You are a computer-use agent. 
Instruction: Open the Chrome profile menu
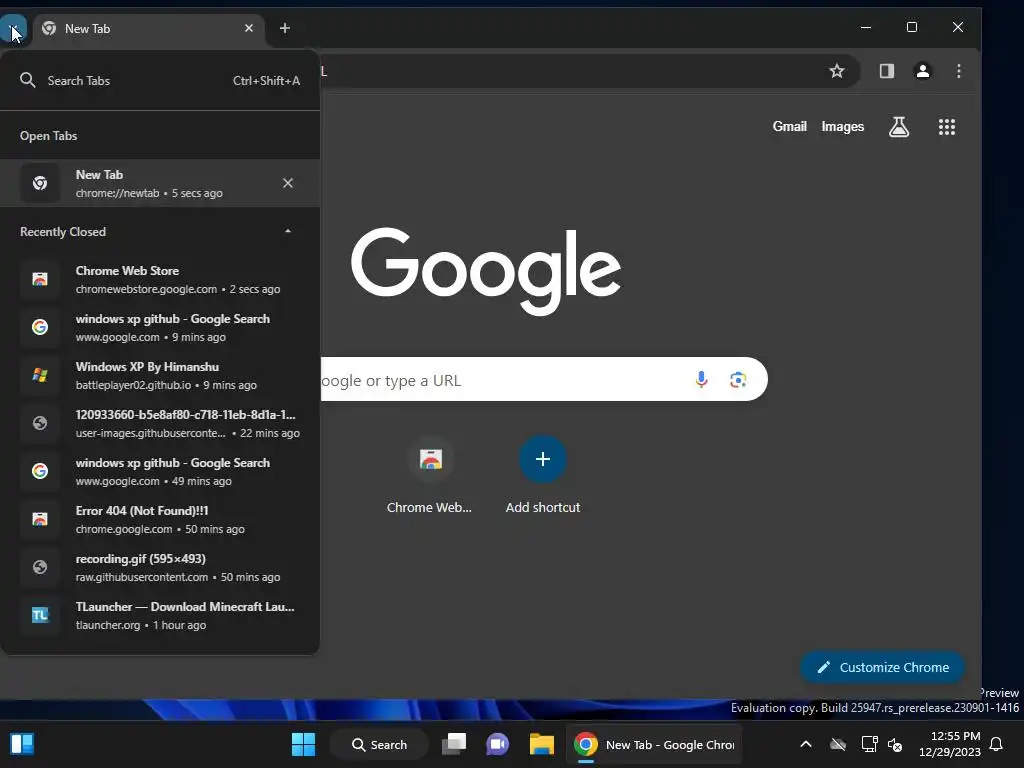coord(923,71)
